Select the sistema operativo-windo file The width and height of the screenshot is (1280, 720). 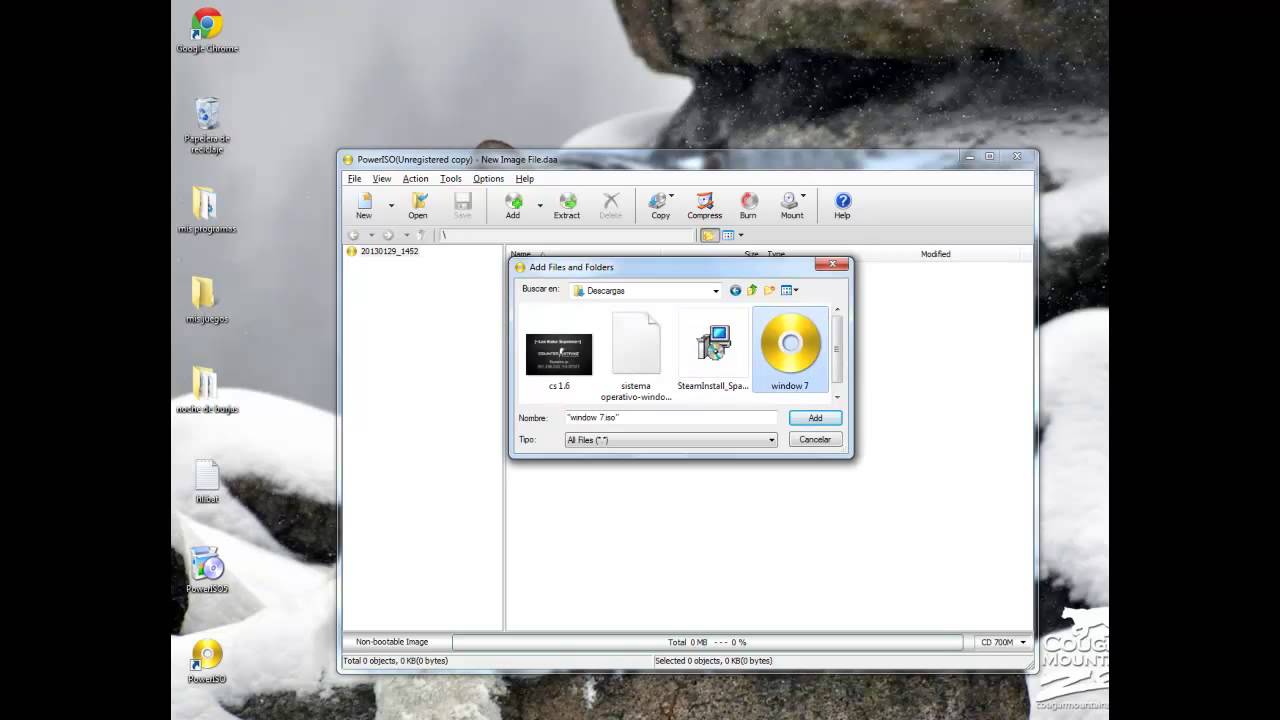coord(636,355)
